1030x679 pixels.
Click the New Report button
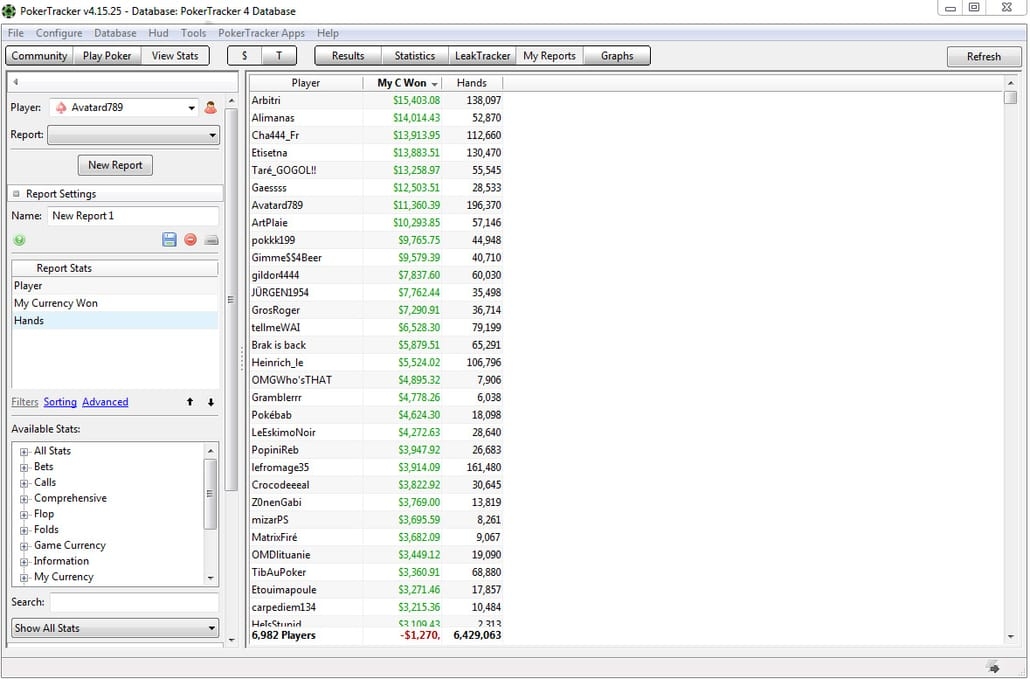click(x=115, y=165)
